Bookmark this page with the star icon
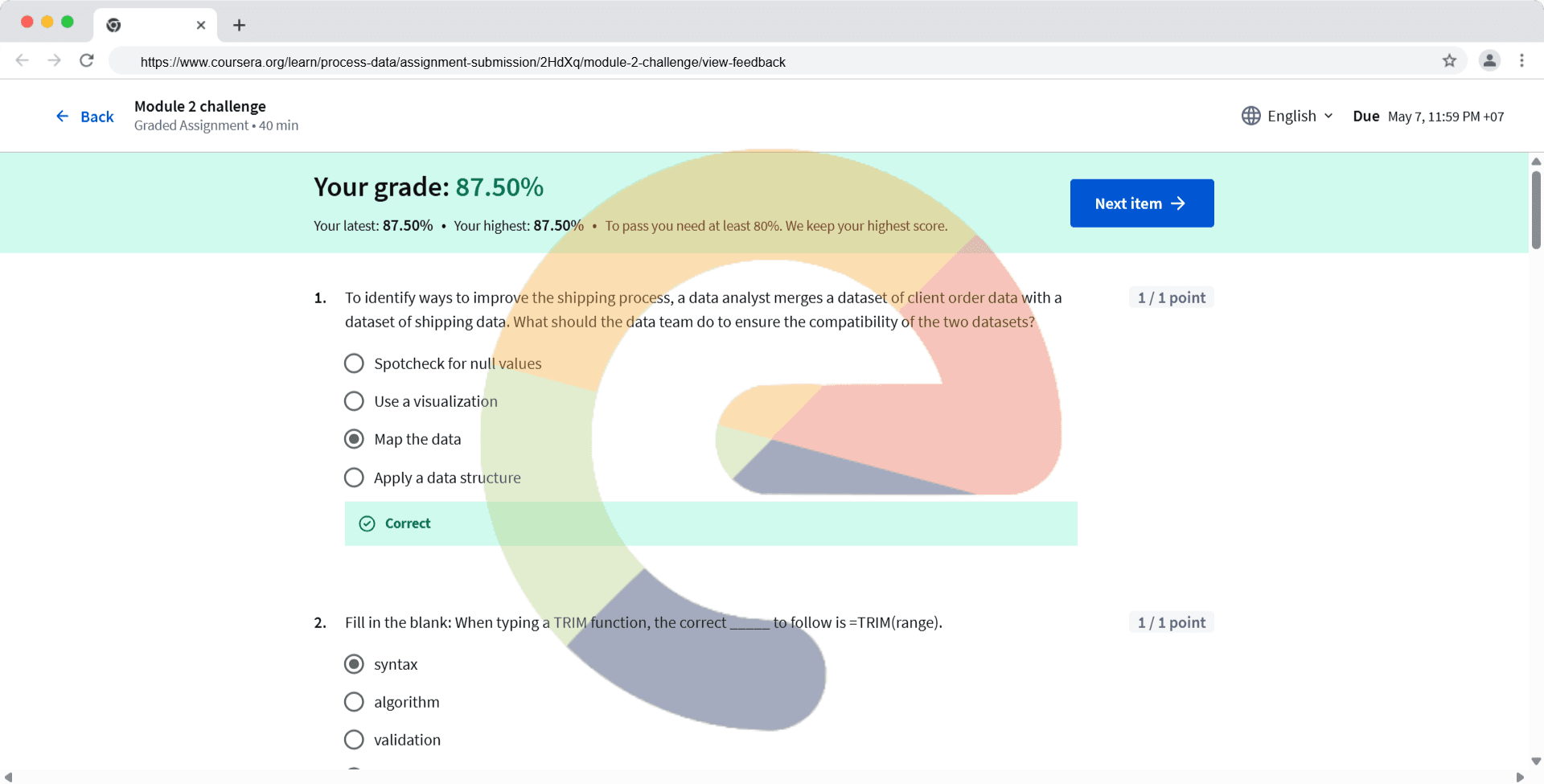Viewport: 1544px width, 784px height. (1449, 60)
